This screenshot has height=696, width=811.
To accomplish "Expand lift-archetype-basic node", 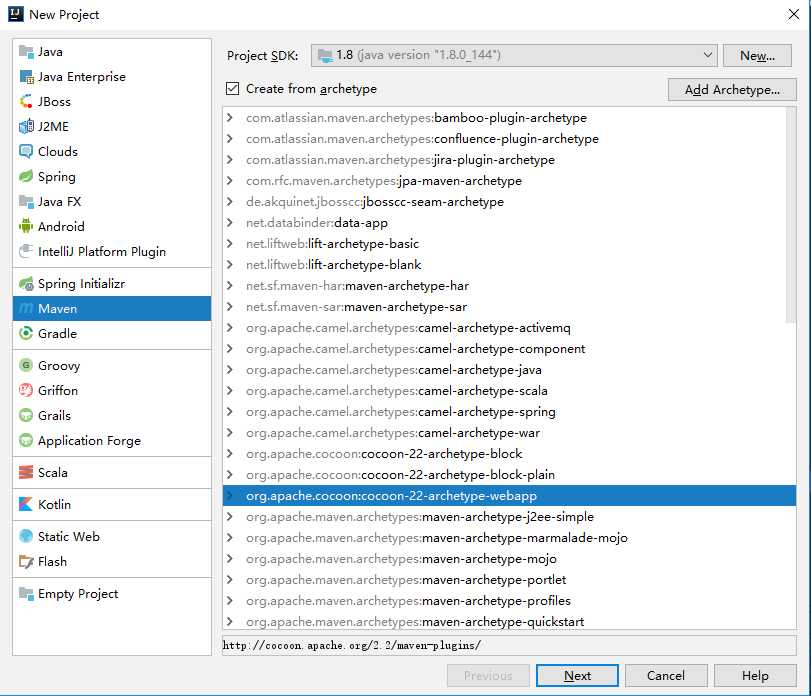I will pyautogui.click(x=230, y=244).
